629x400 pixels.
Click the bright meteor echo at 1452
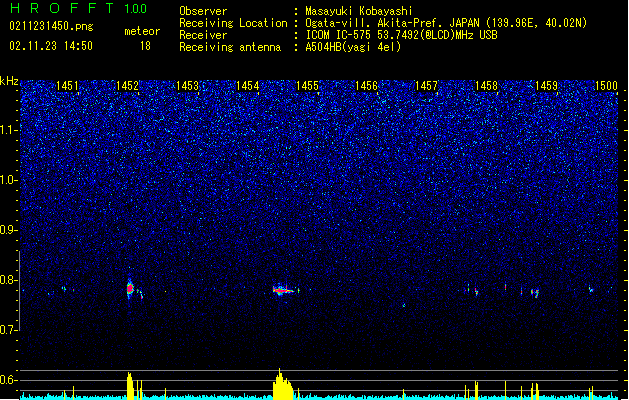tap(130, 288)
